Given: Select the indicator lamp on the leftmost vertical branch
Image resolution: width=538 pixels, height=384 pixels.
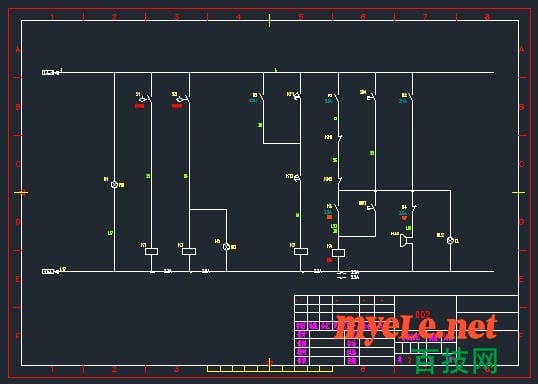Looking at the screenshot, I should pyautogui.click(x=114, y=185).
